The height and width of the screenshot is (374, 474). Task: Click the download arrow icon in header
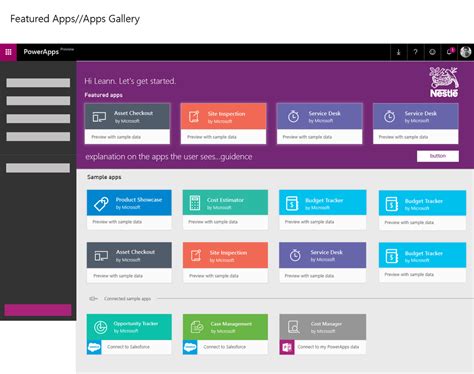(398, 52)
